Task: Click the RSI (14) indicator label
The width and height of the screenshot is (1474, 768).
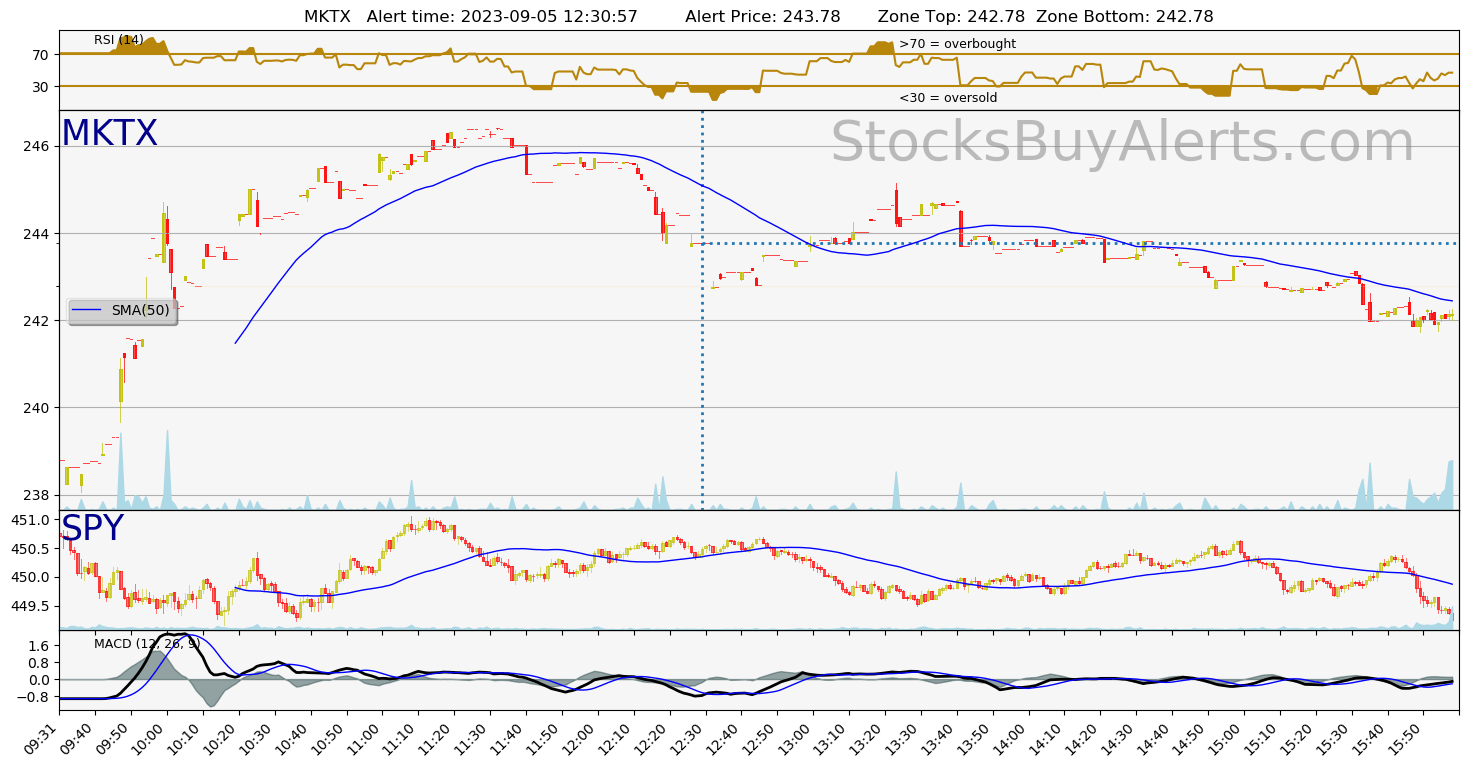Action: (119, 40)
